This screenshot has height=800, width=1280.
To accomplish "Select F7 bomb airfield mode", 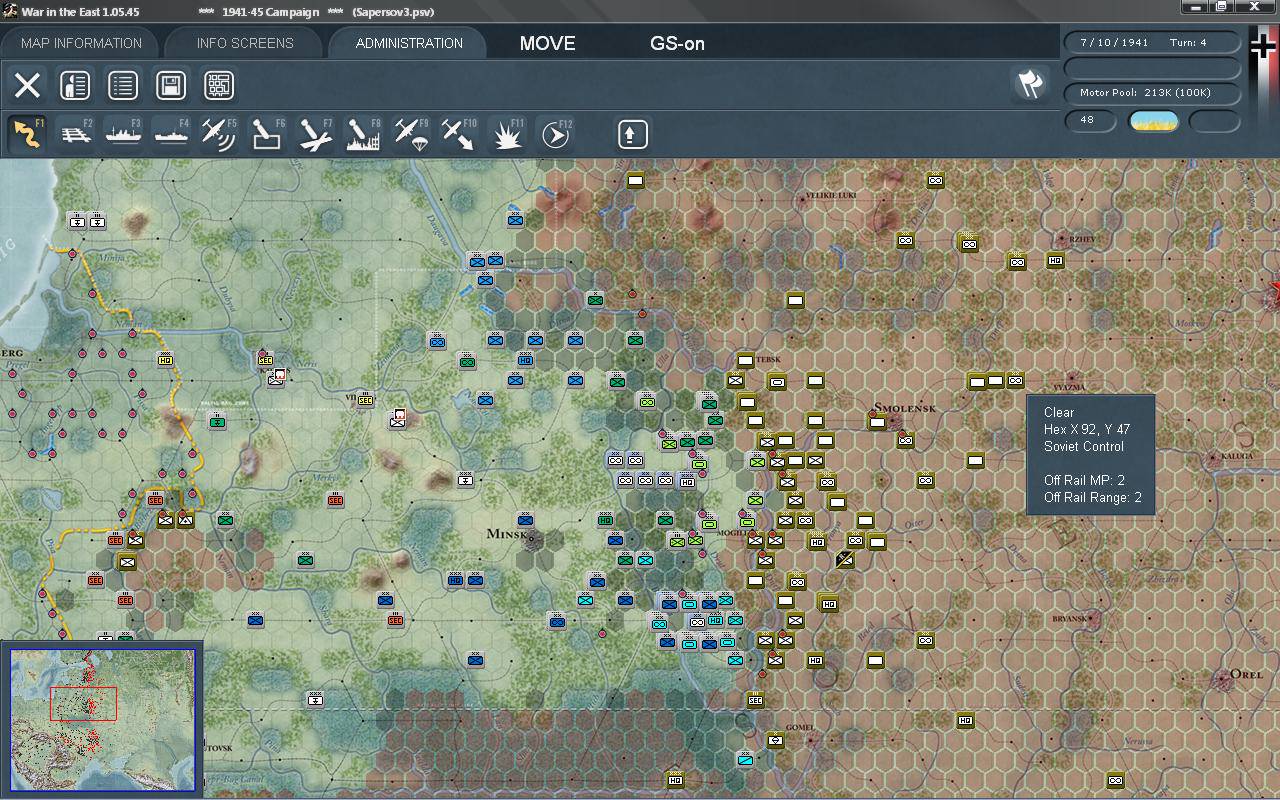I will pyautogui.click(x=315, y=134).
